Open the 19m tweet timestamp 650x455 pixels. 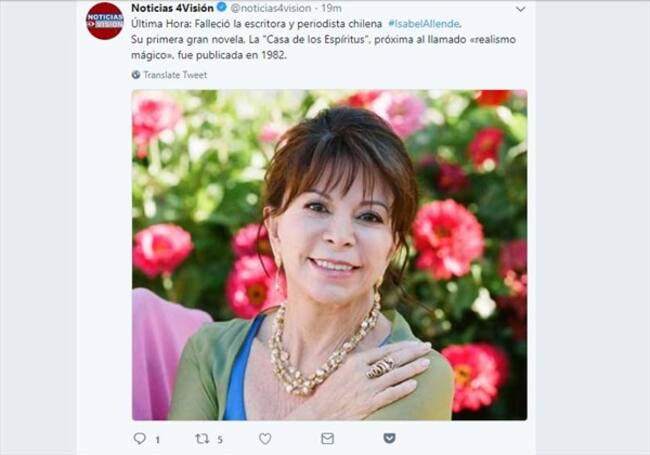point(332,8)
